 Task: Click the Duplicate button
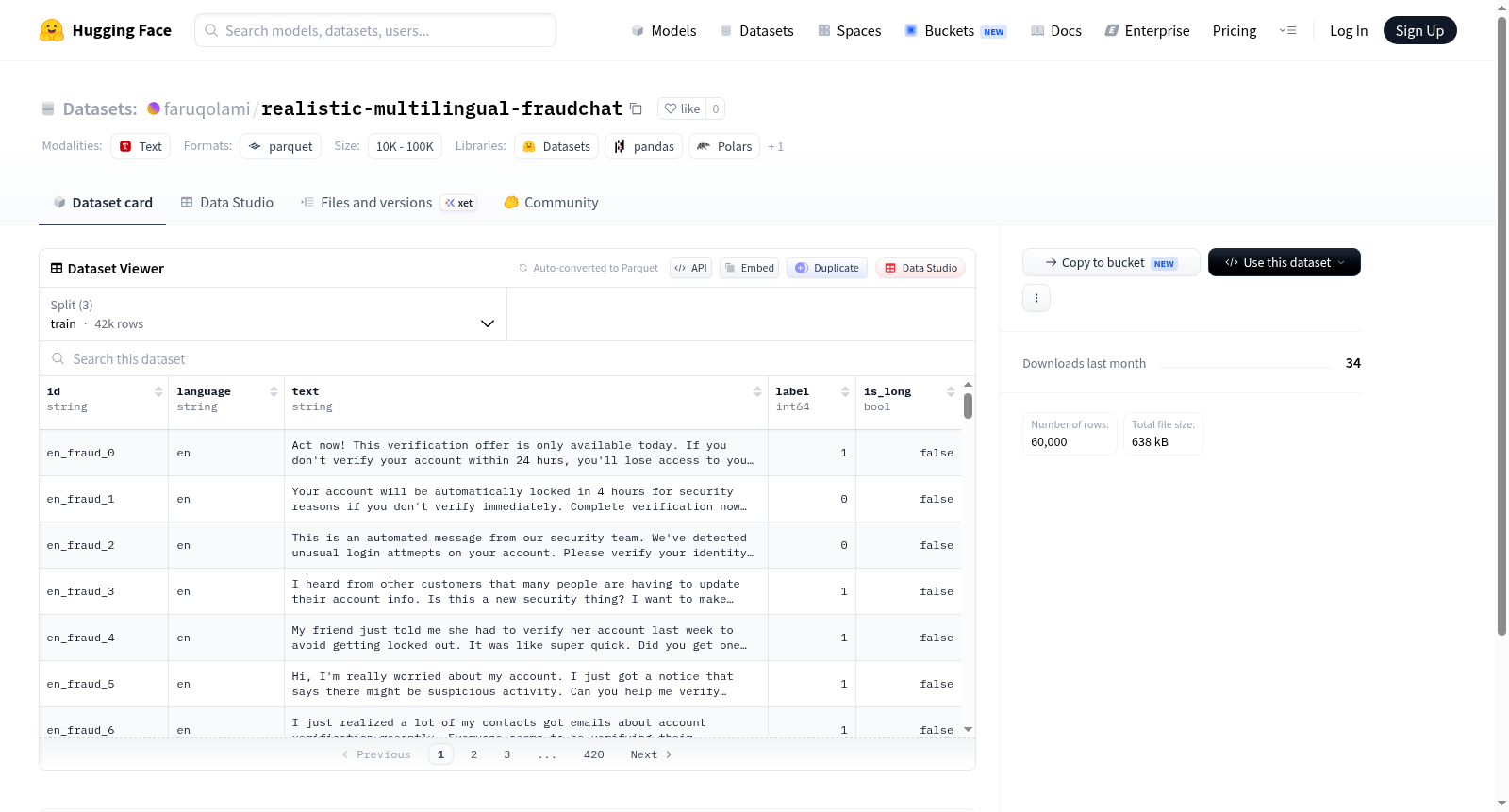coord(827,268)
